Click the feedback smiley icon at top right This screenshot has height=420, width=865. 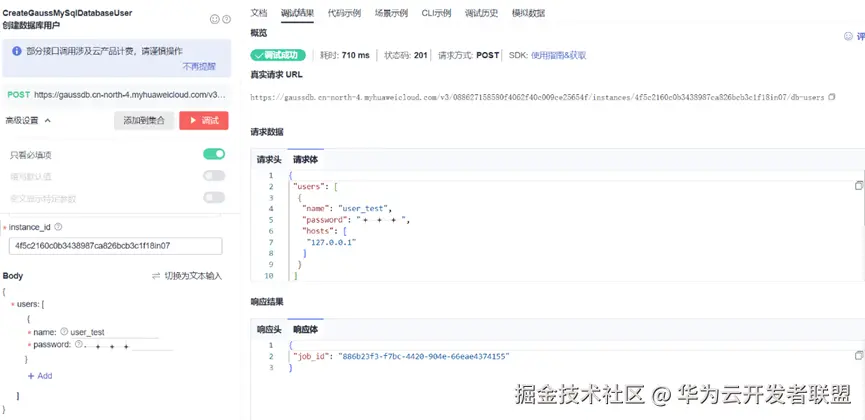(x=848, y=36)
